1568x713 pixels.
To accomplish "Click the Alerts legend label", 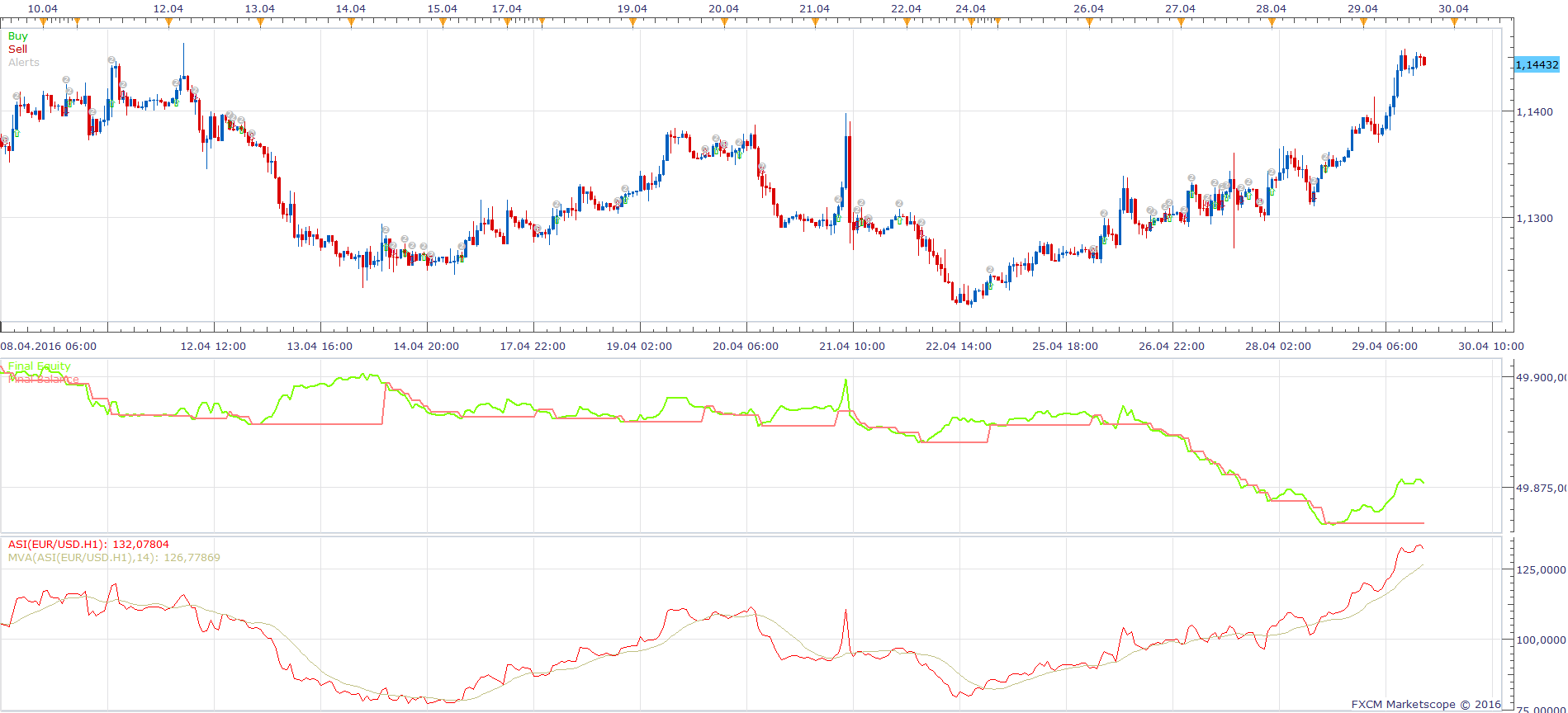I will [x=24, y=63].
